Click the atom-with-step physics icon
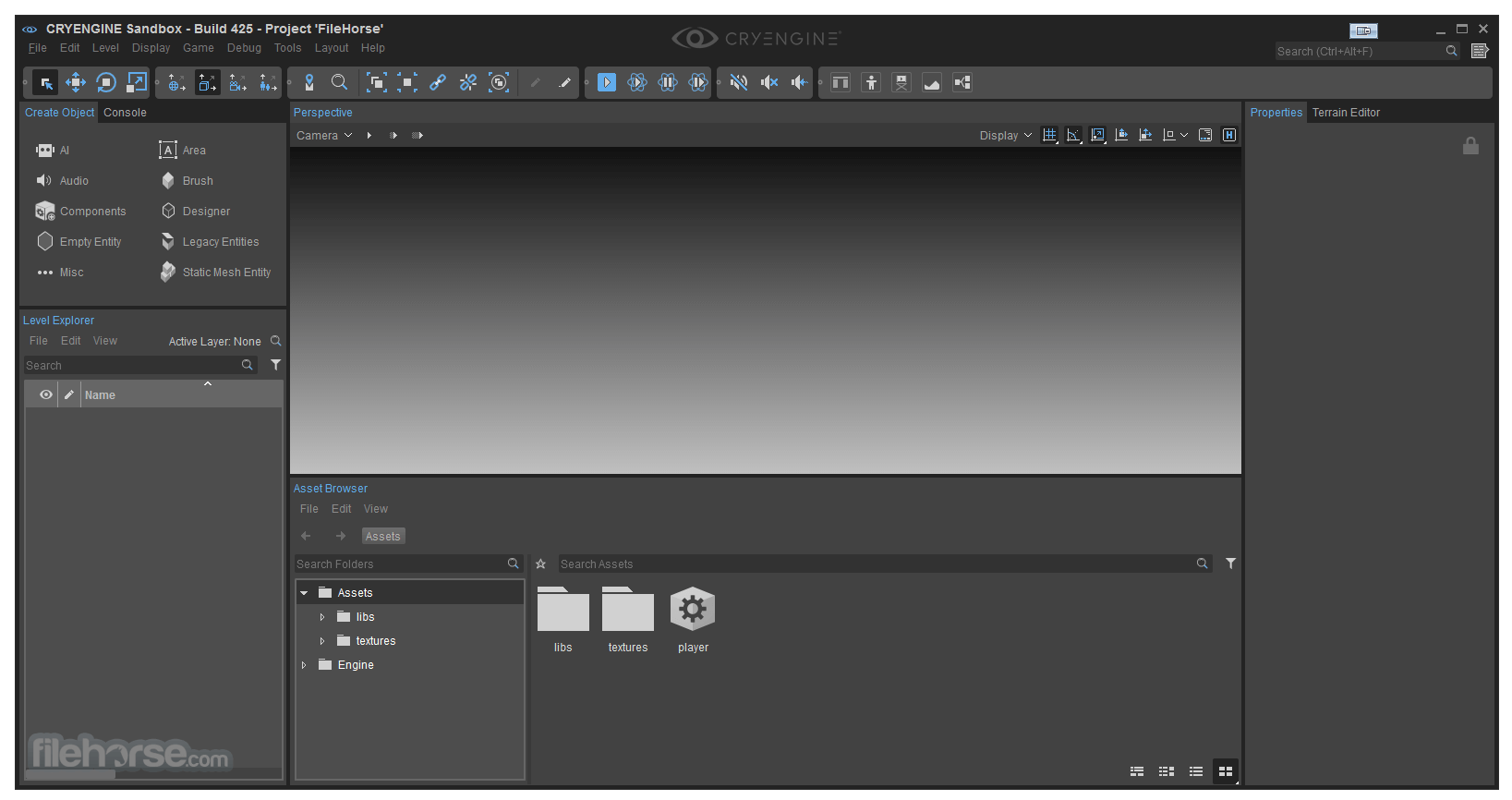The width and height of the screenshot is (1512, 800). coord(698,83)
